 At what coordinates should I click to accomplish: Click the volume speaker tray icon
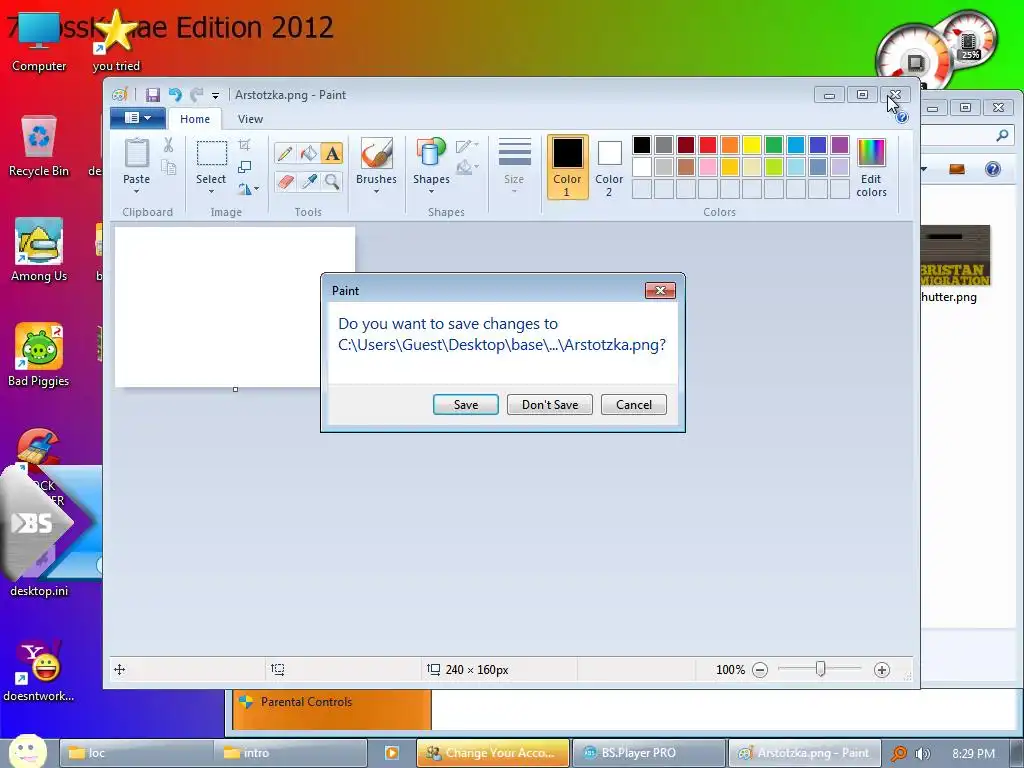(923, 754)
